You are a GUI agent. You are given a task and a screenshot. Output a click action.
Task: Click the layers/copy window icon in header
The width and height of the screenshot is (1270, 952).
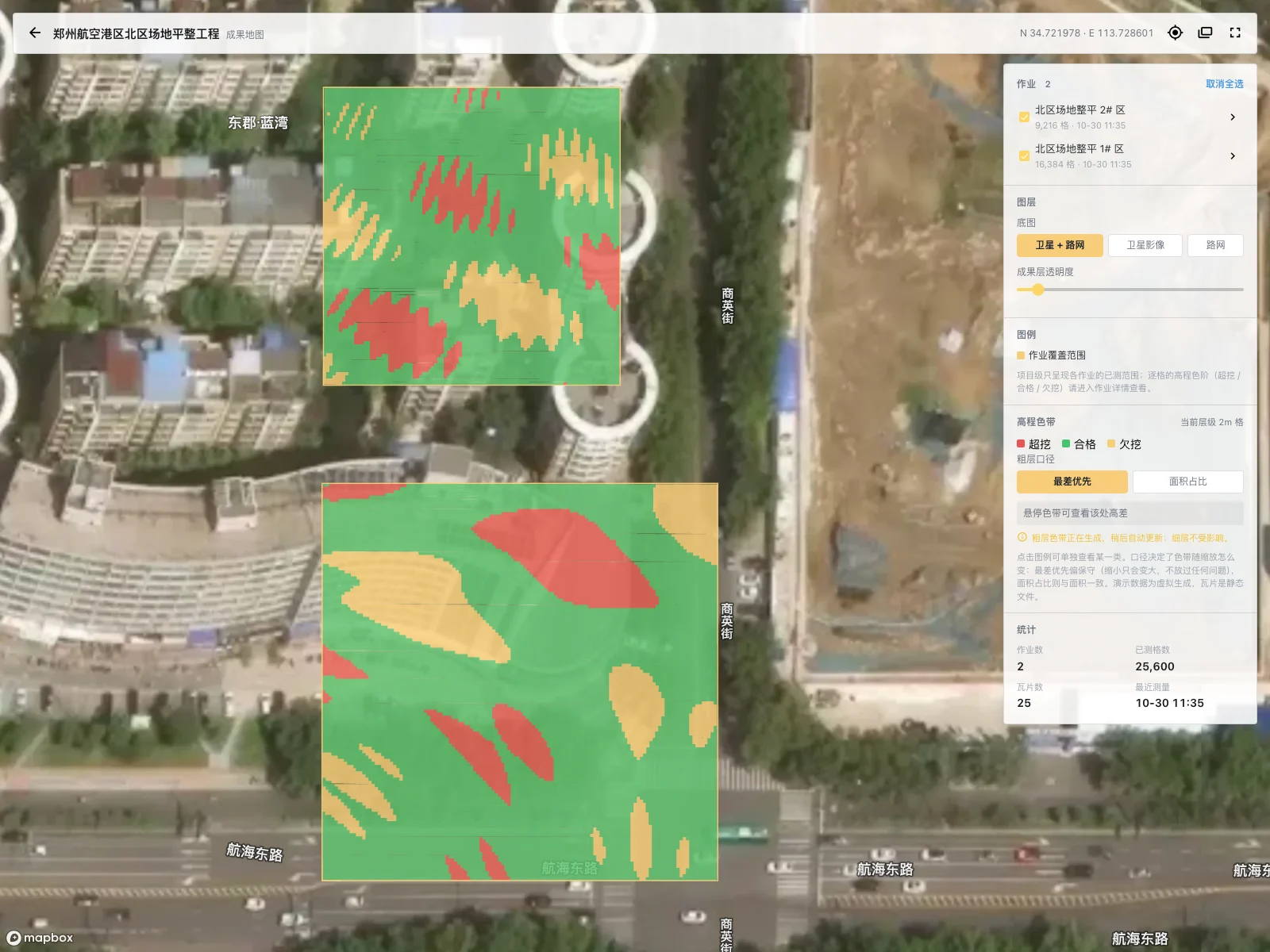1205,33
